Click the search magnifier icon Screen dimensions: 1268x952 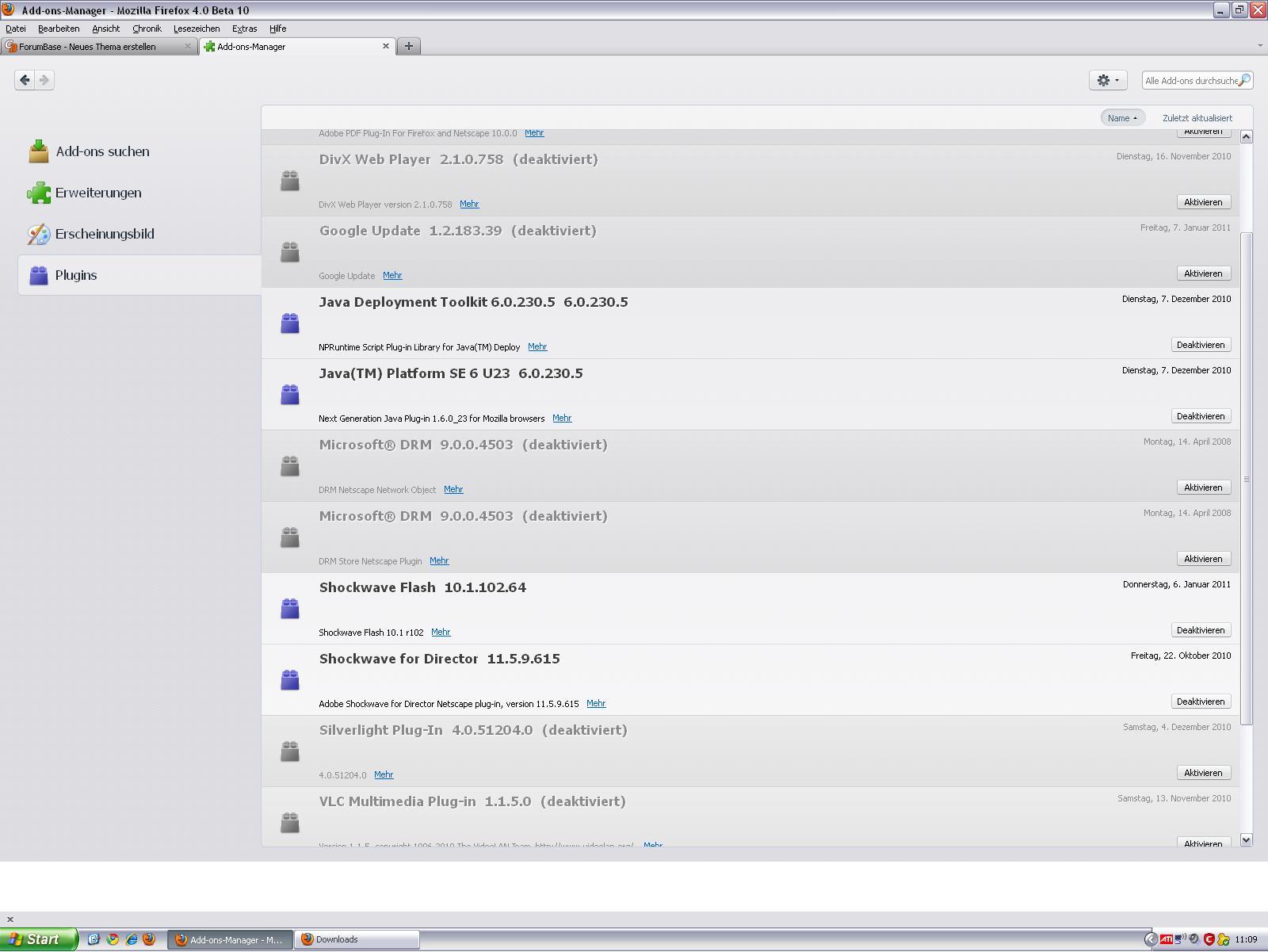[1245, 80]
